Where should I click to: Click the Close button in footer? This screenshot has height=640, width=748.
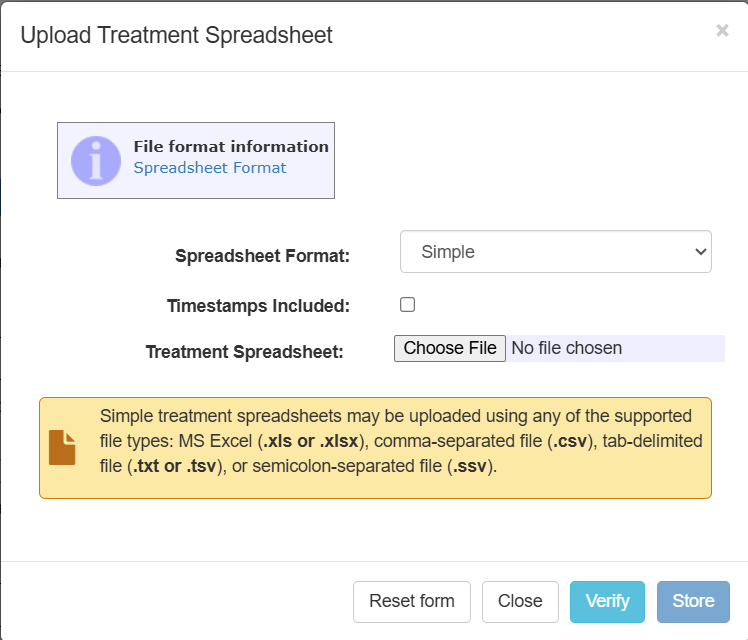click(x=520, y=601)
